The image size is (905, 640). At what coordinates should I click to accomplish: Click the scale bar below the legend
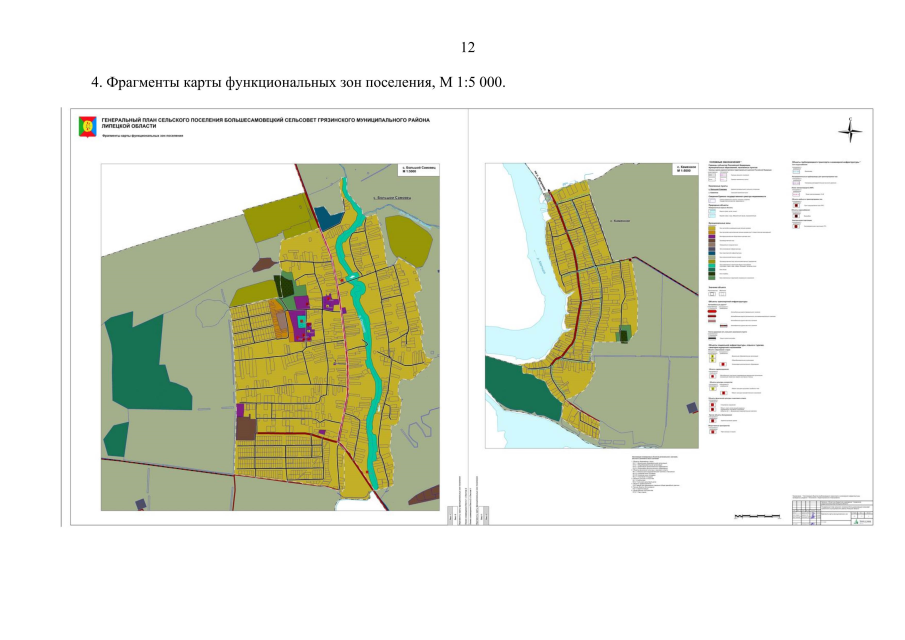[756, 515]
